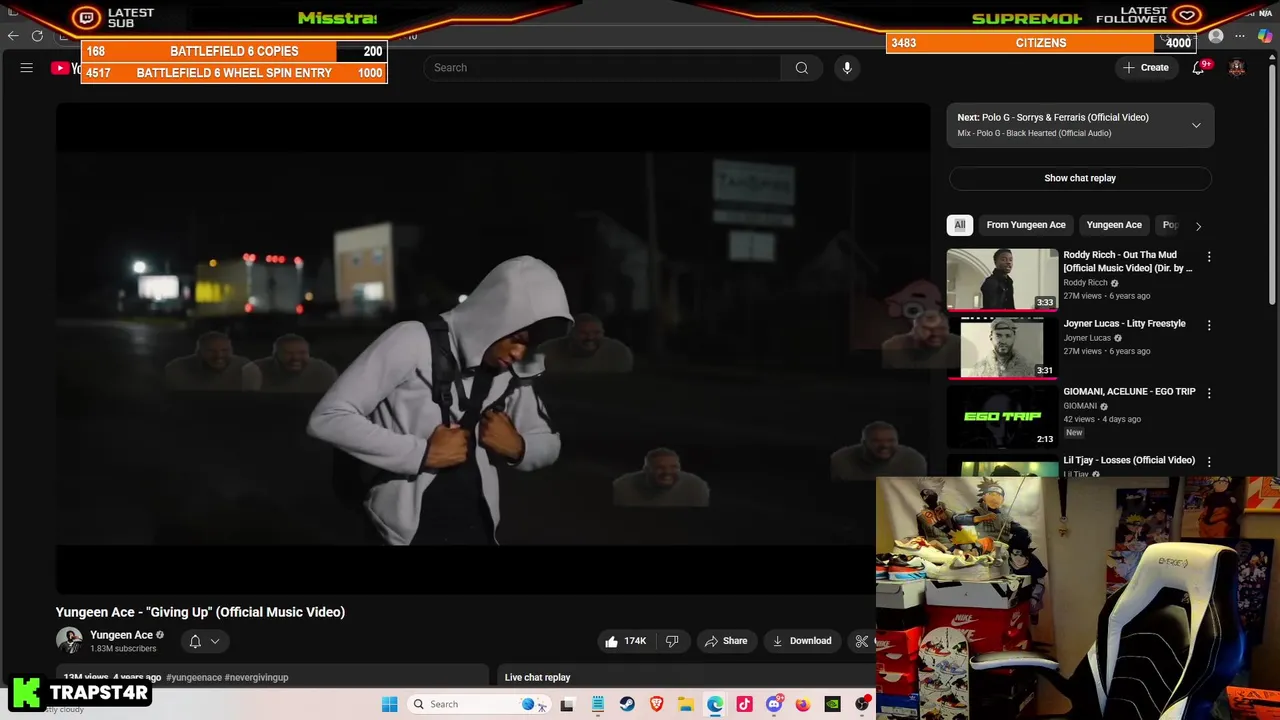Open Lil Tjay - Losses video title
This screenshot has width=1280, height=720.
click(x=1129, y=460)
